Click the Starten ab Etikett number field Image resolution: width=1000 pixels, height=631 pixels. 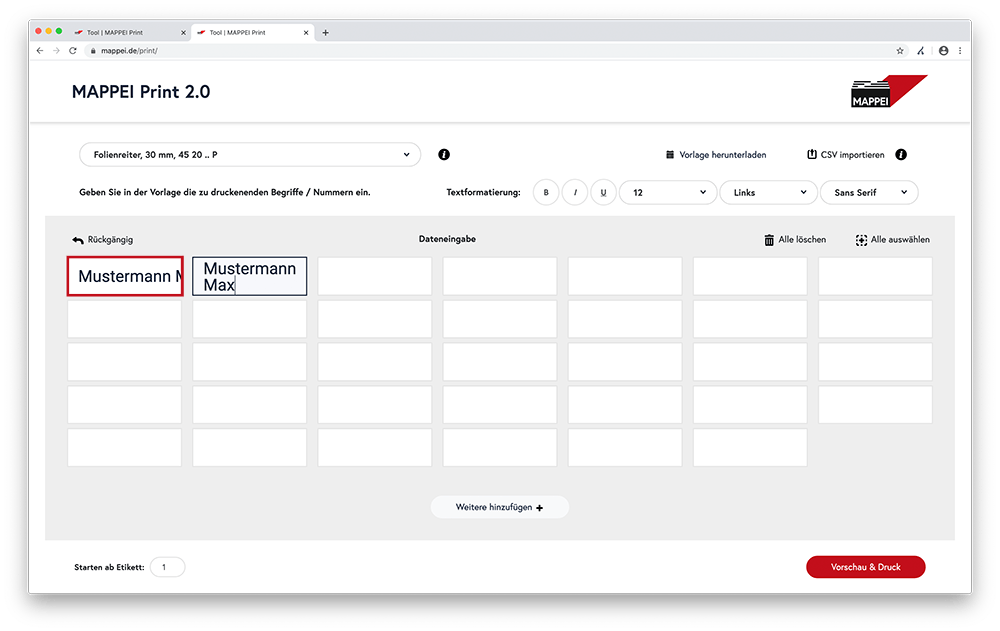(167, 567)
